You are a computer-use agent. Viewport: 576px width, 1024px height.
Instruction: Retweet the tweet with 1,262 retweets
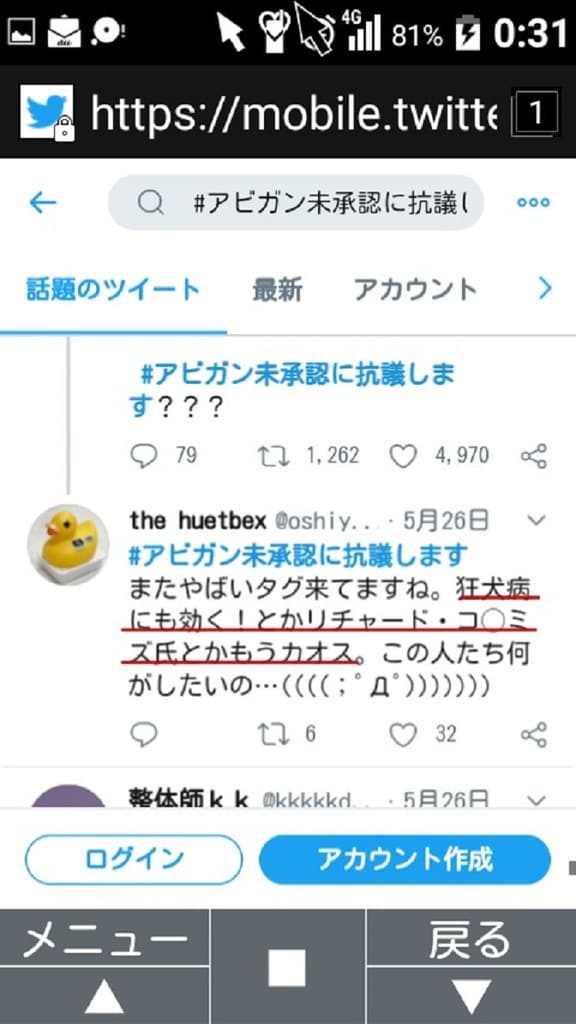coord(273,456)
